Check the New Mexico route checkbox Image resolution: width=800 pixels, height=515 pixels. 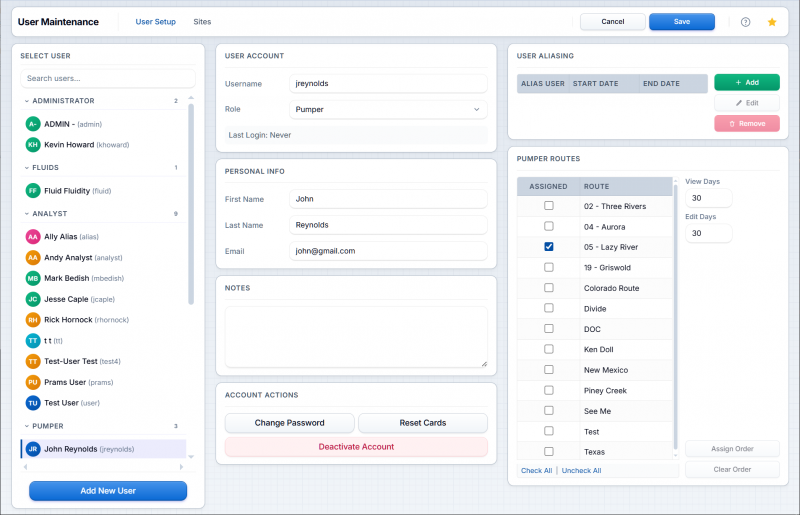[x=548, y=370]
